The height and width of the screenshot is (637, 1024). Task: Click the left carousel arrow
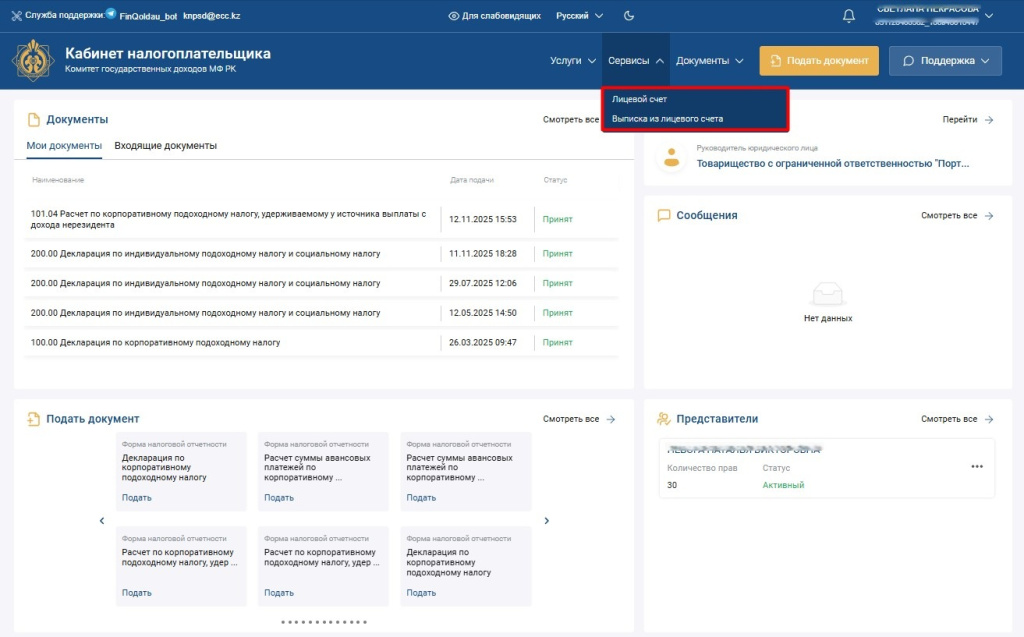tap(102, 520)
